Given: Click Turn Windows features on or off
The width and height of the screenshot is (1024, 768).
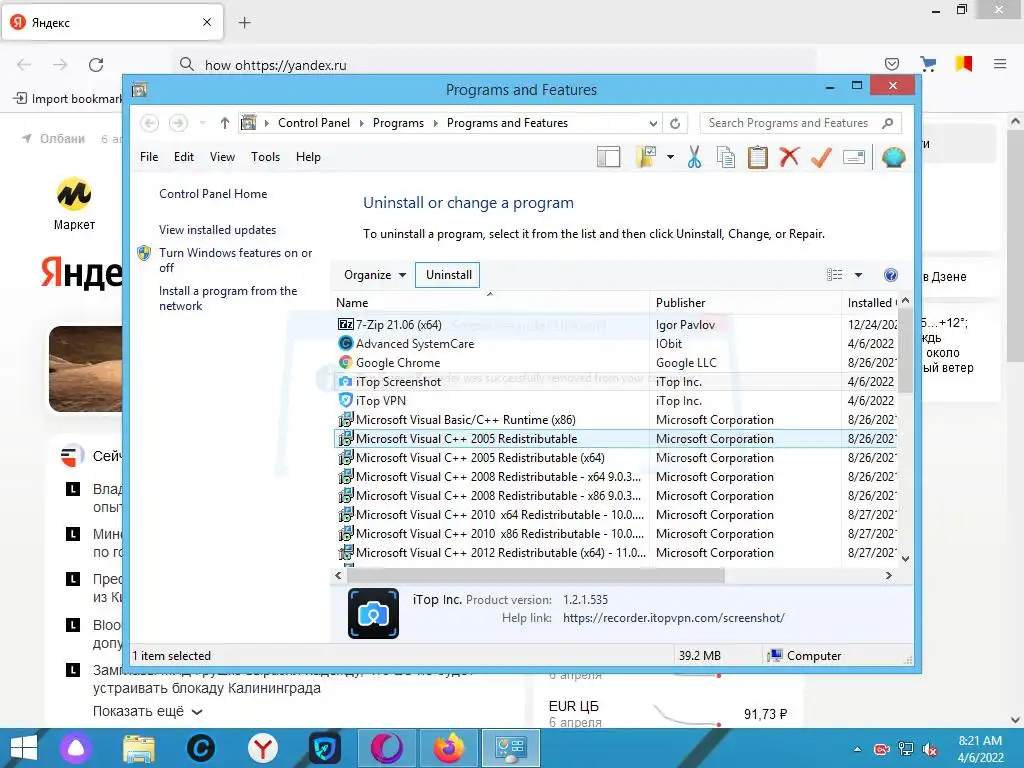Looking at the screenshot, I should tap(235, 260).
